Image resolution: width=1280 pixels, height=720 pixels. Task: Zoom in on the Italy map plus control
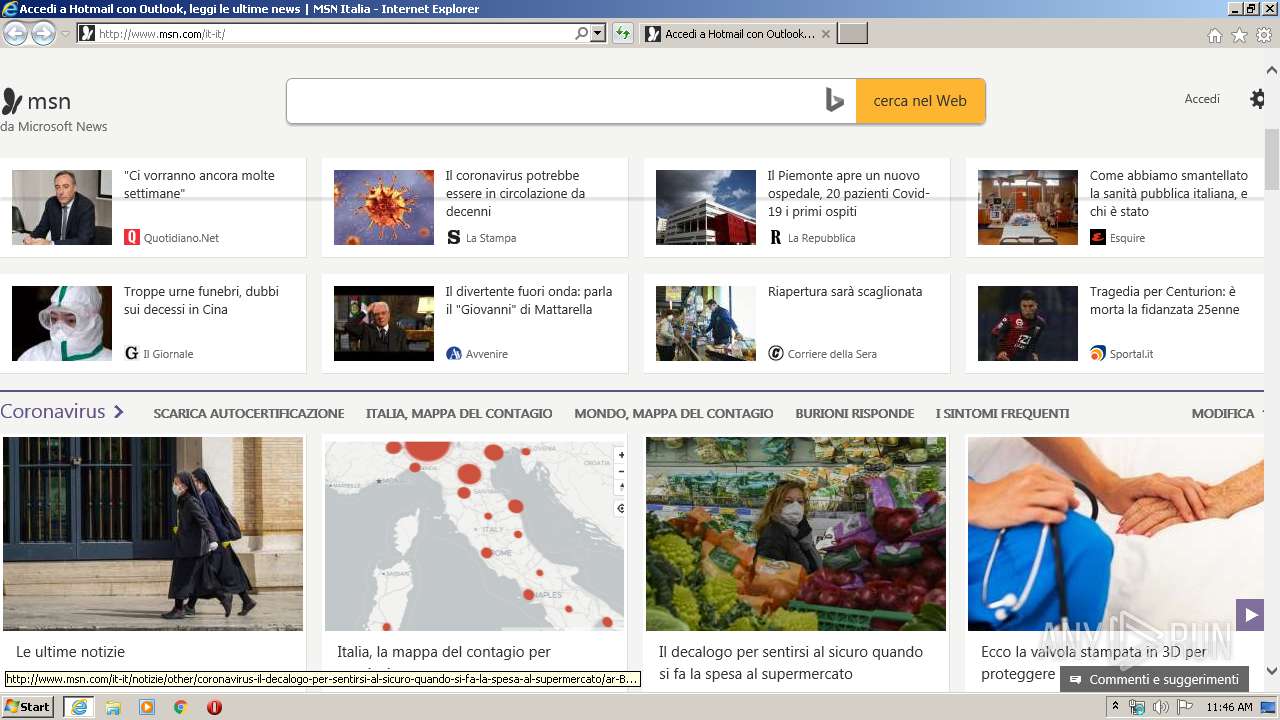click(x=620, y=455)
